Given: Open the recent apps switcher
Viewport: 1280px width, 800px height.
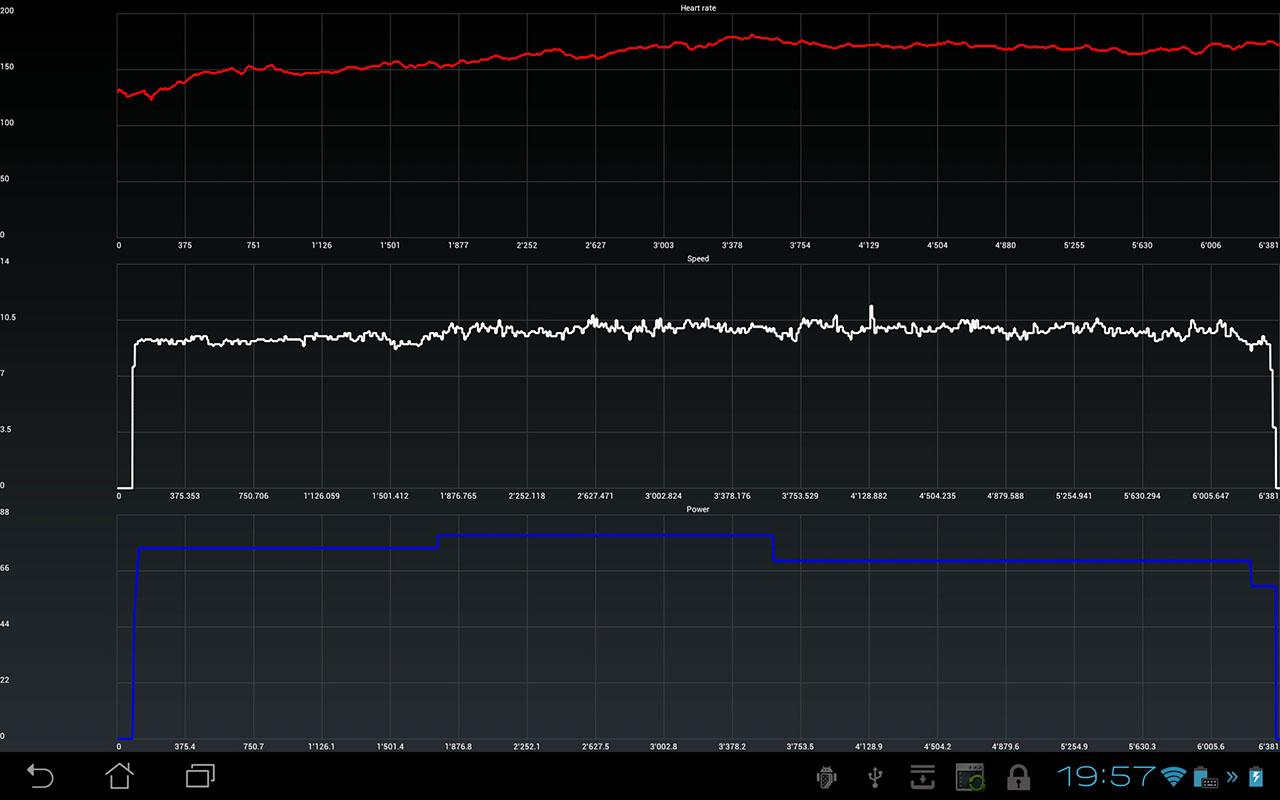Looking at the screenshot, I should pyautogui.click(x=200, y=776).
